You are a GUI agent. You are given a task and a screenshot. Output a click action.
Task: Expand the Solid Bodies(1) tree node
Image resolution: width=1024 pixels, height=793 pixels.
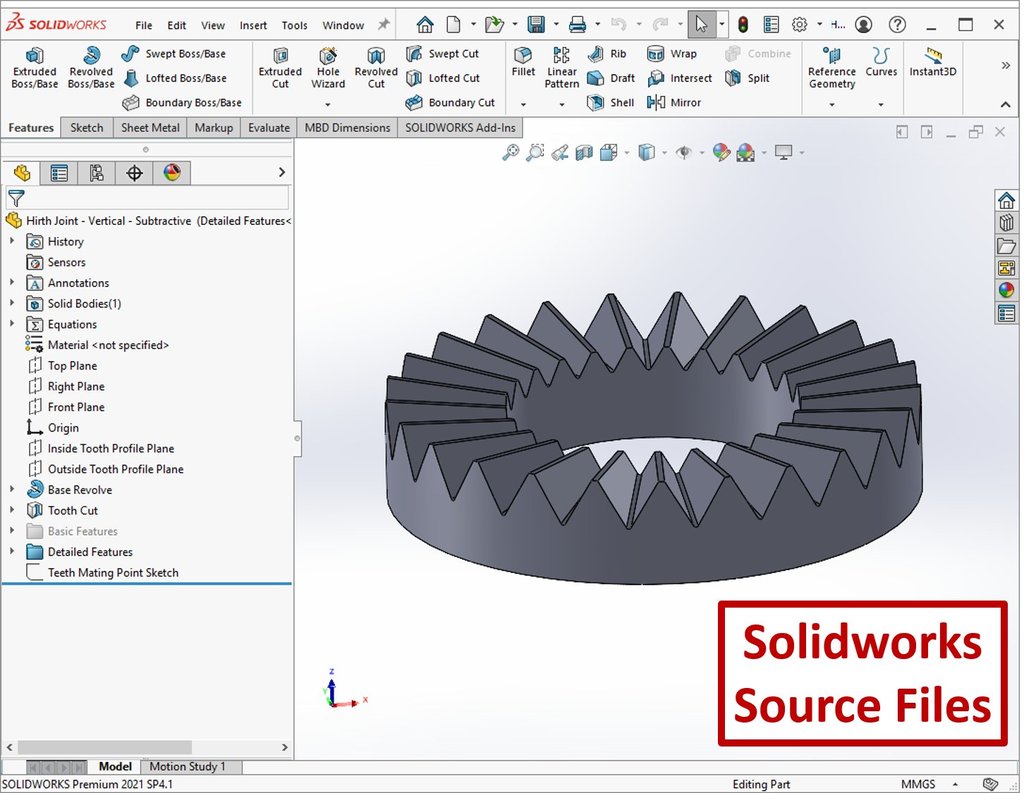(x=12, y=303)
